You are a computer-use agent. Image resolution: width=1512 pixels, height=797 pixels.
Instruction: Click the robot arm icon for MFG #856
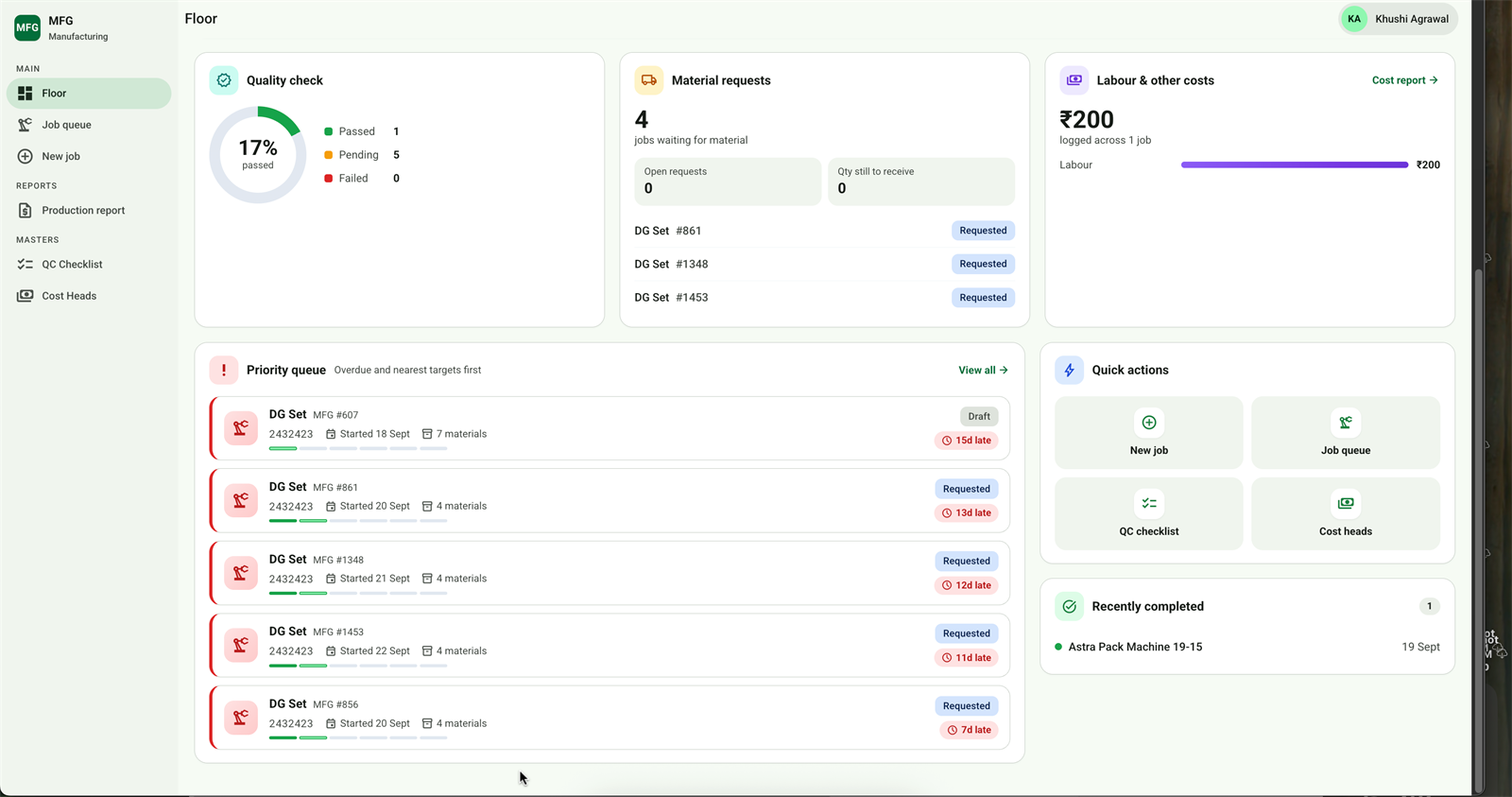(241, 718)
